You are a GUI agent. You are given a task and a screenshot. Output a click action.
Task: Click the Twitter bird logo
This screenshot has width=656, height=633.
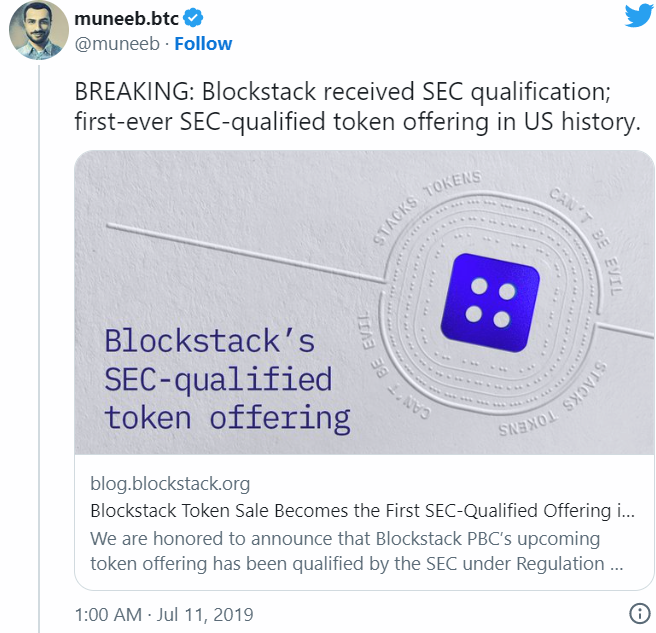[638, 17]
